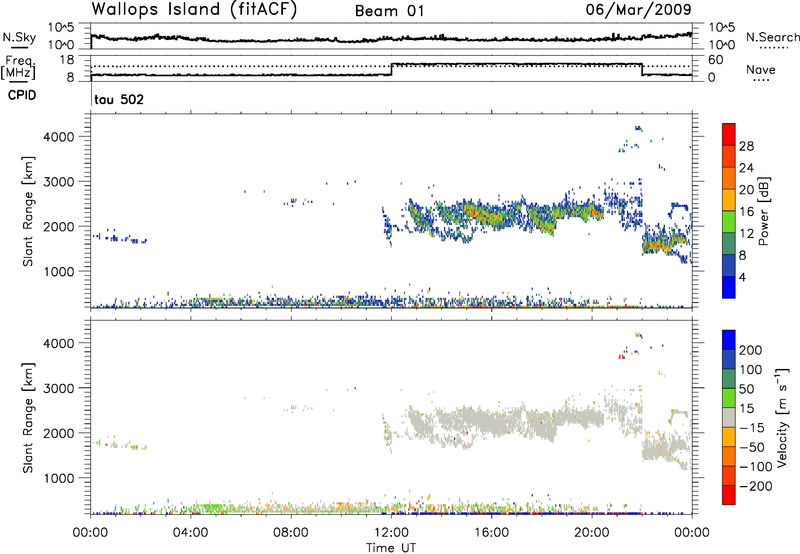The height and width of the screenshot is (554, 800).
Task: Click the 'Freq. [MHz]' axis label
Action: point(19,68)
